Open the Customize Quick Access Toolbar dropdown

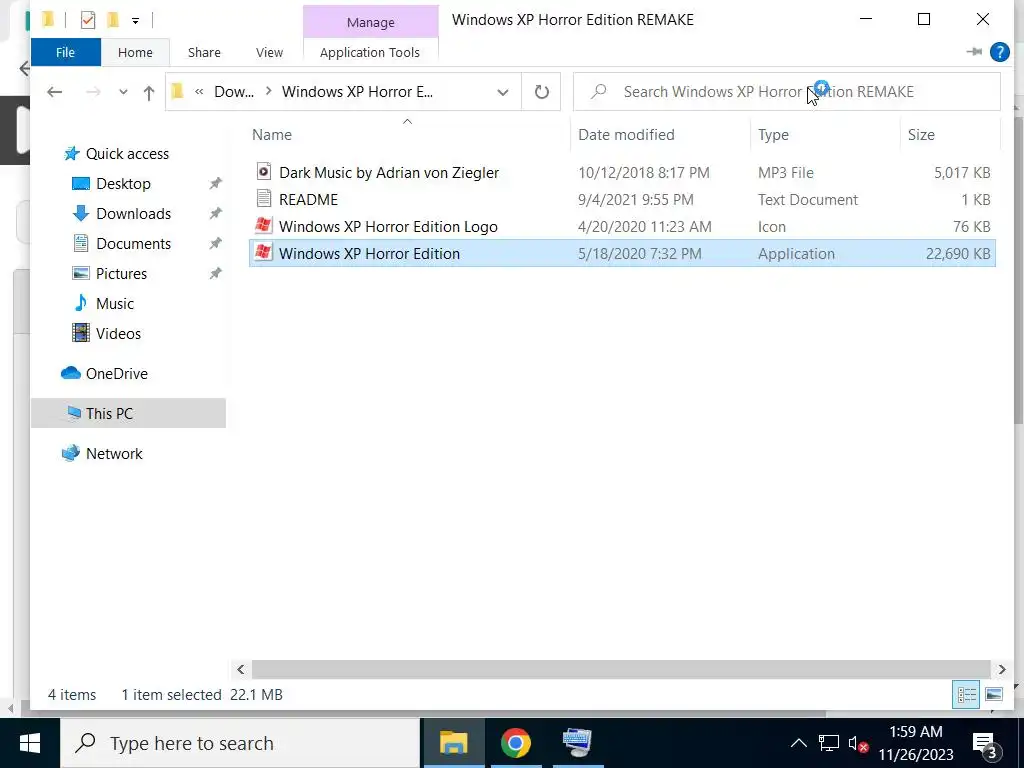(135, 21)
